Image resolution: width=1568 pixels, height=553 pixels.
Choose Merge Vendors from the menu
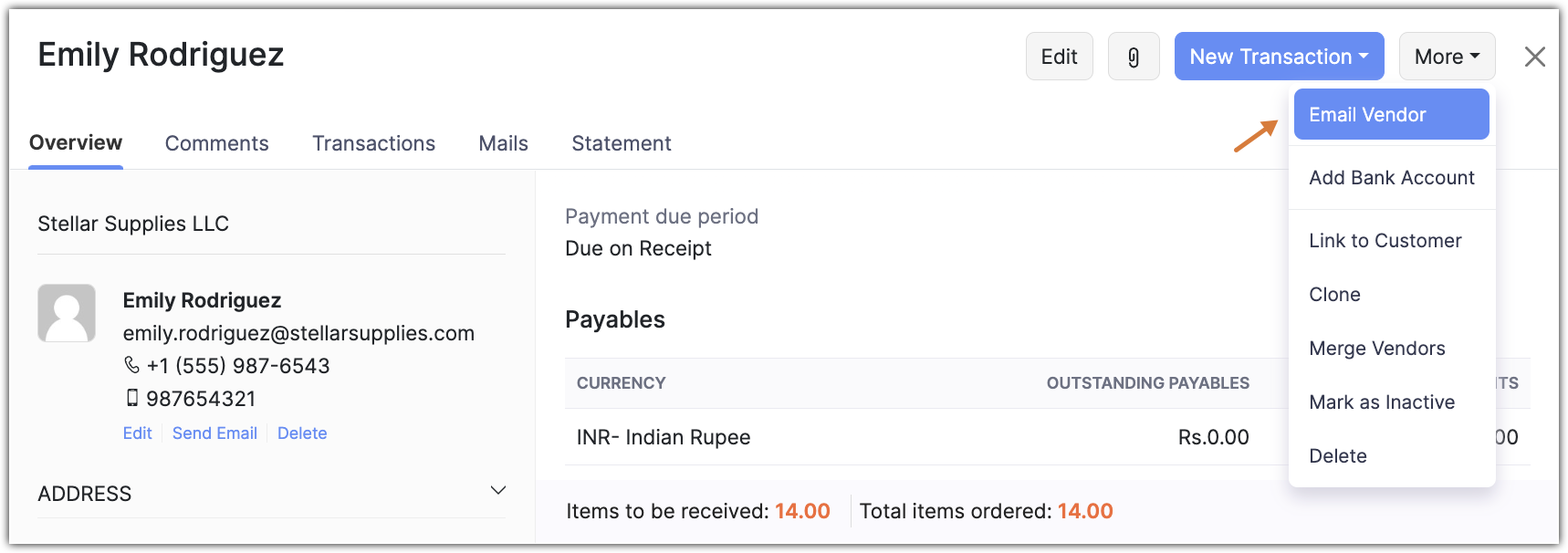[x=1376, y=349]
